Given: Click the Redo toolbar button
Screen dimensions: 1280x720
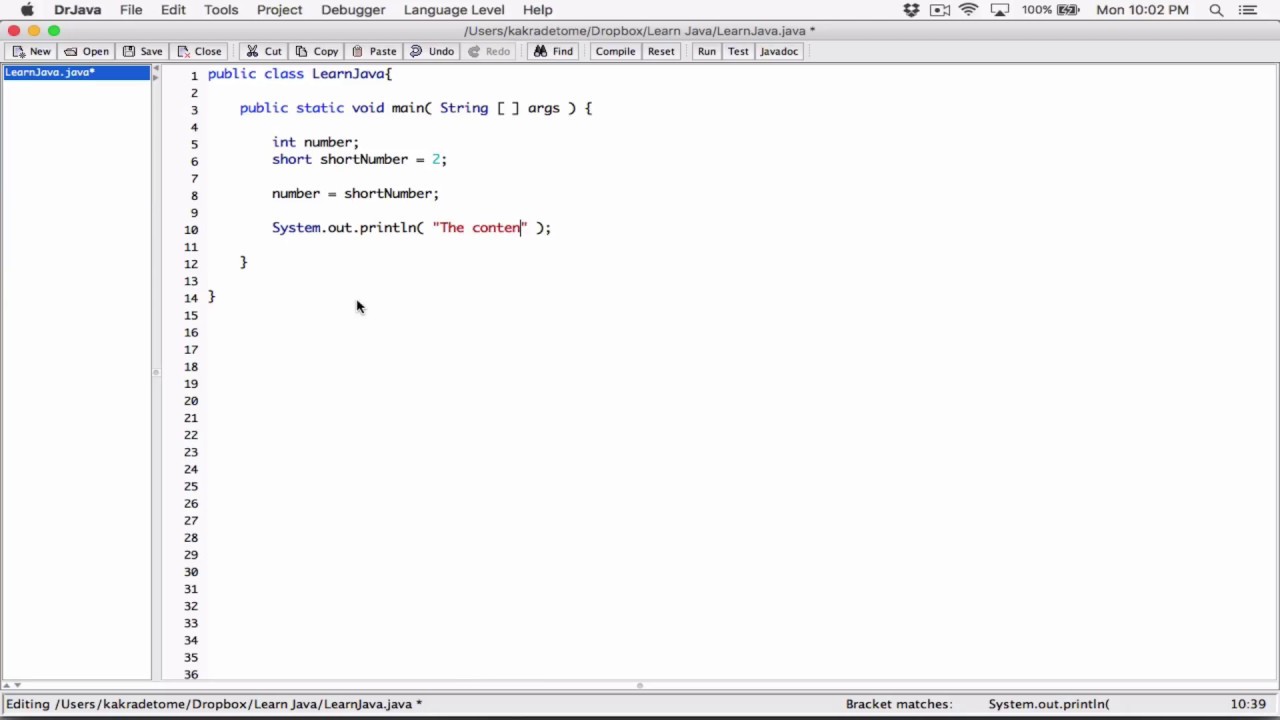Looking at the screenshot, I should coord(489,51).
